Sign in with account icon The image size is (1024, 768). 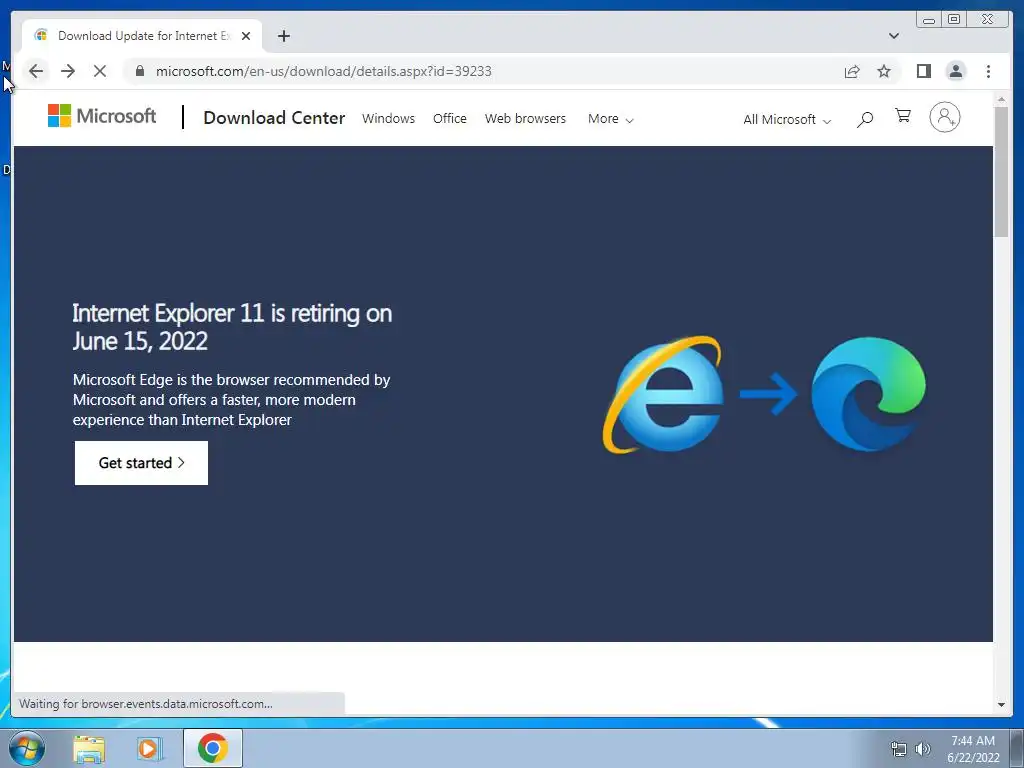pyautogui.click(x=944, y=118)
